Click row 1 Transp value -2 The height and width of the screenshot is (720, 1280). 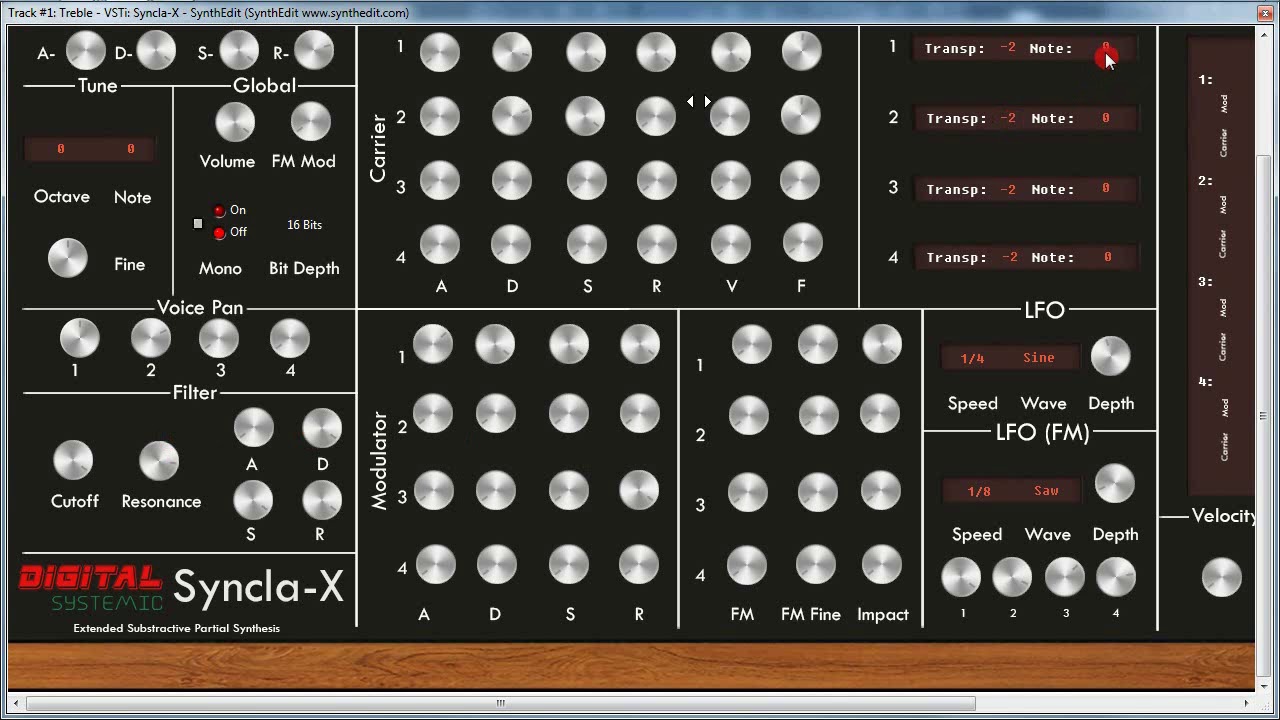[1008, 48]
